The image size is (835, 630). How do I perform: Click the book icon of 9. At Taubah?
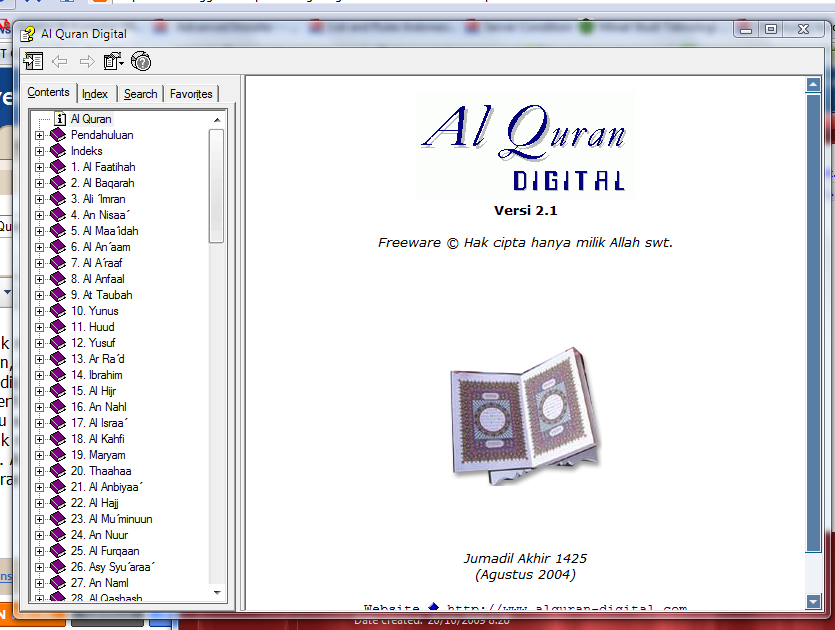point(58,294)
